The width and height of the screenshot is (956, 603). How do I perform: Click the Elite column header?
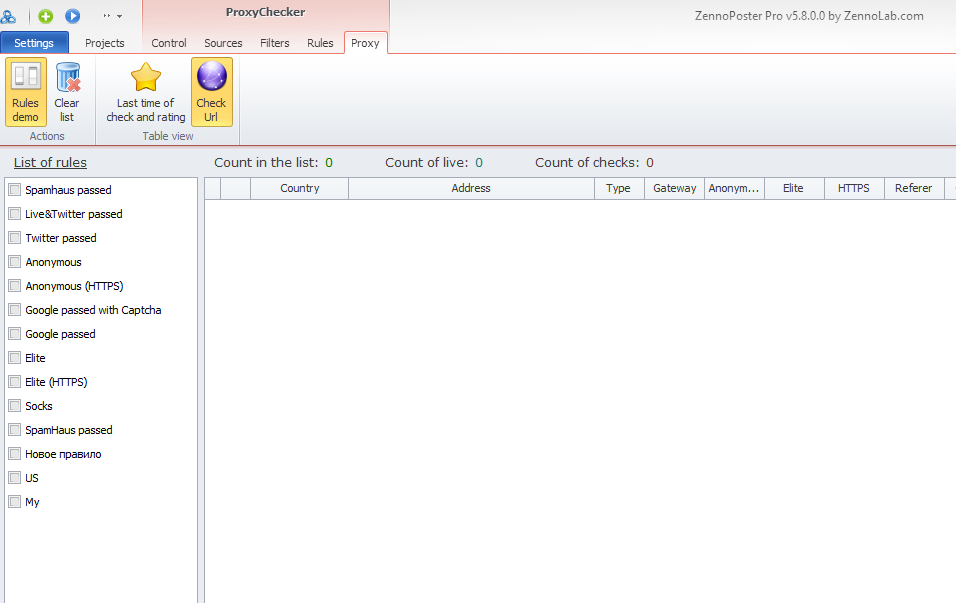click(x=793, y=188)
